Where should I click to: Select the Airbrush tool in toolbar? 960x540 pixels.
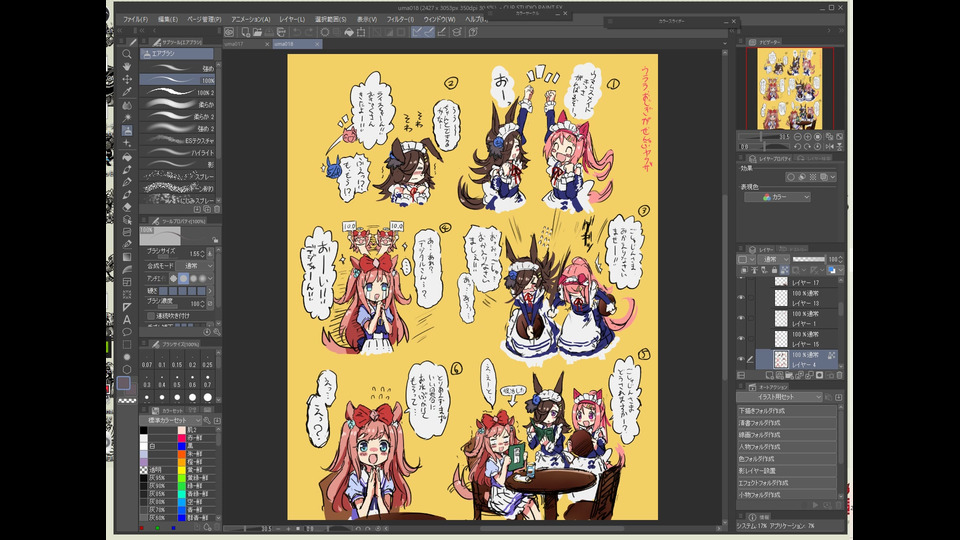click(127, 130)
